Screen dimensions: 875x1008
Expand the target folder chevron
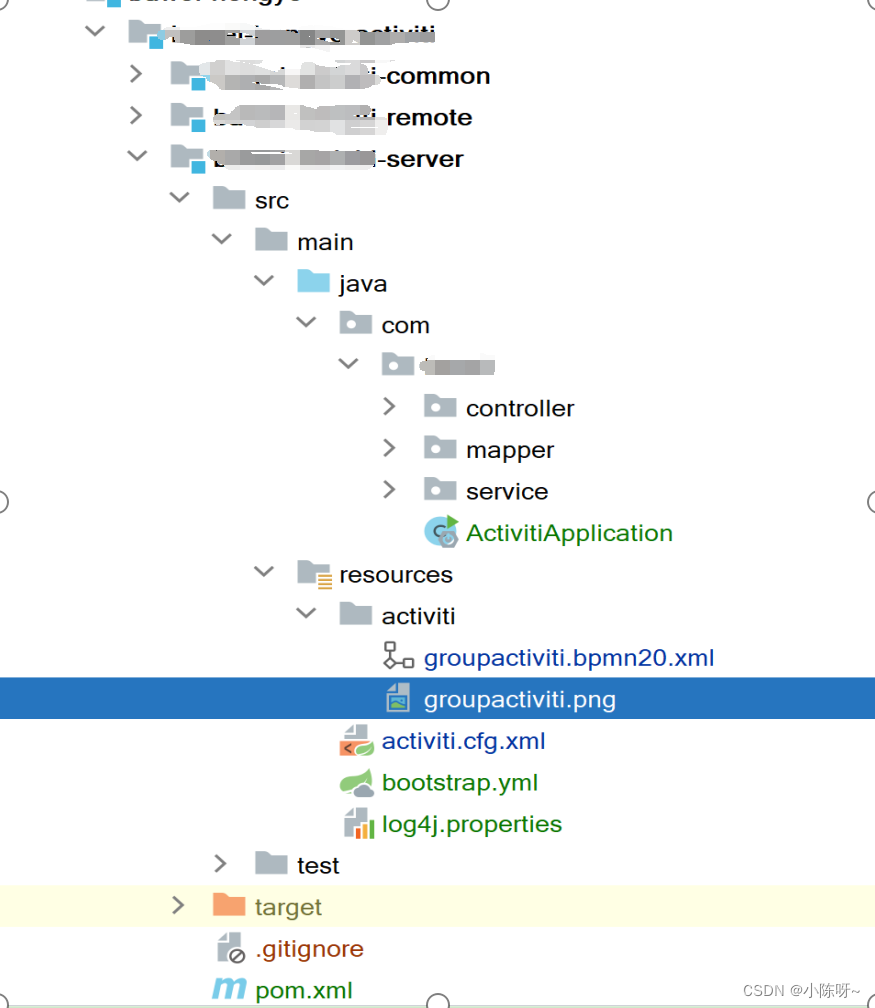178,906
